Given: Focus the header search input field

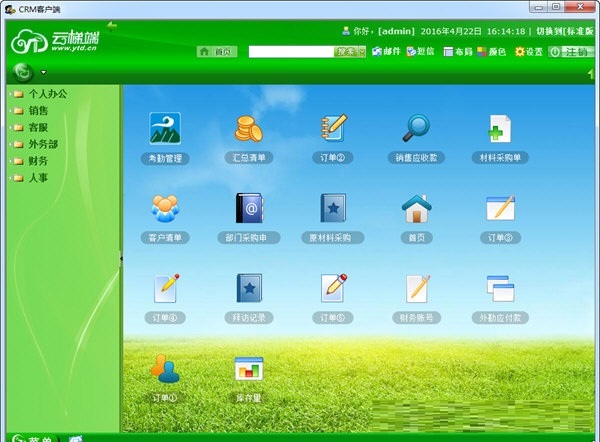Looking at the screenshot, I should point(291,52).
